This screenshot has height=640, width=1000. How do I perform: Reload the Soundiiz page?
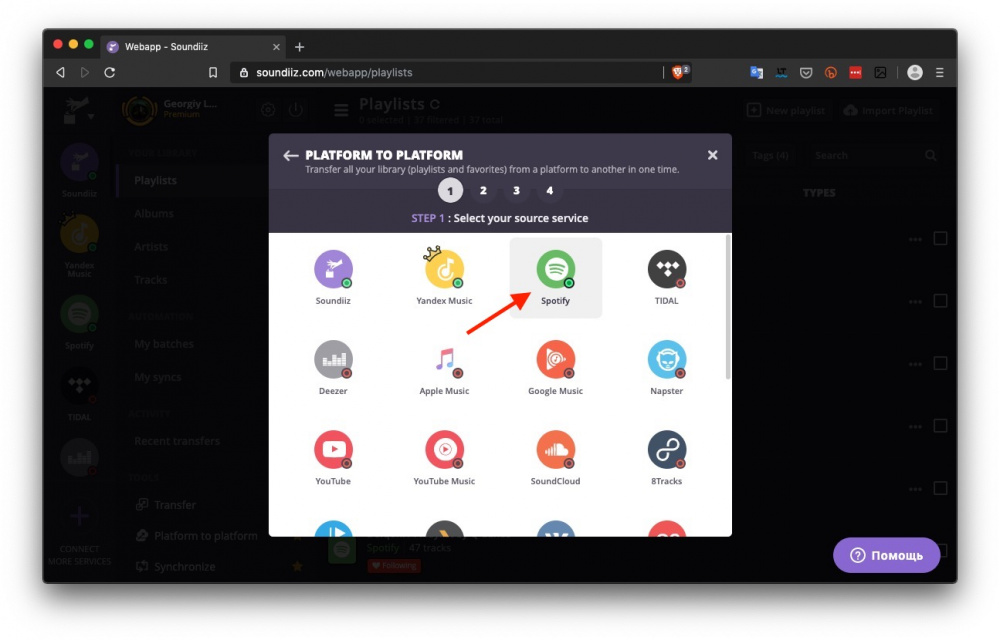tap(110, 73)
